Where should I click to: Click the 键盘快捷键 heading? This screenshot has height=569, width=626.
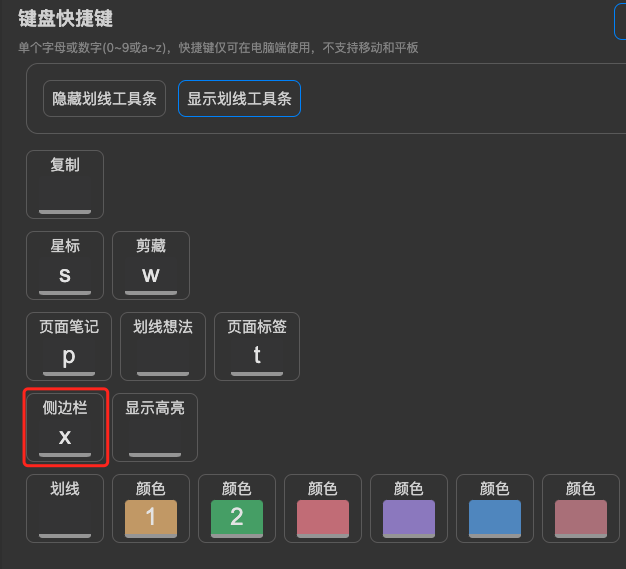tap(65, 18)
